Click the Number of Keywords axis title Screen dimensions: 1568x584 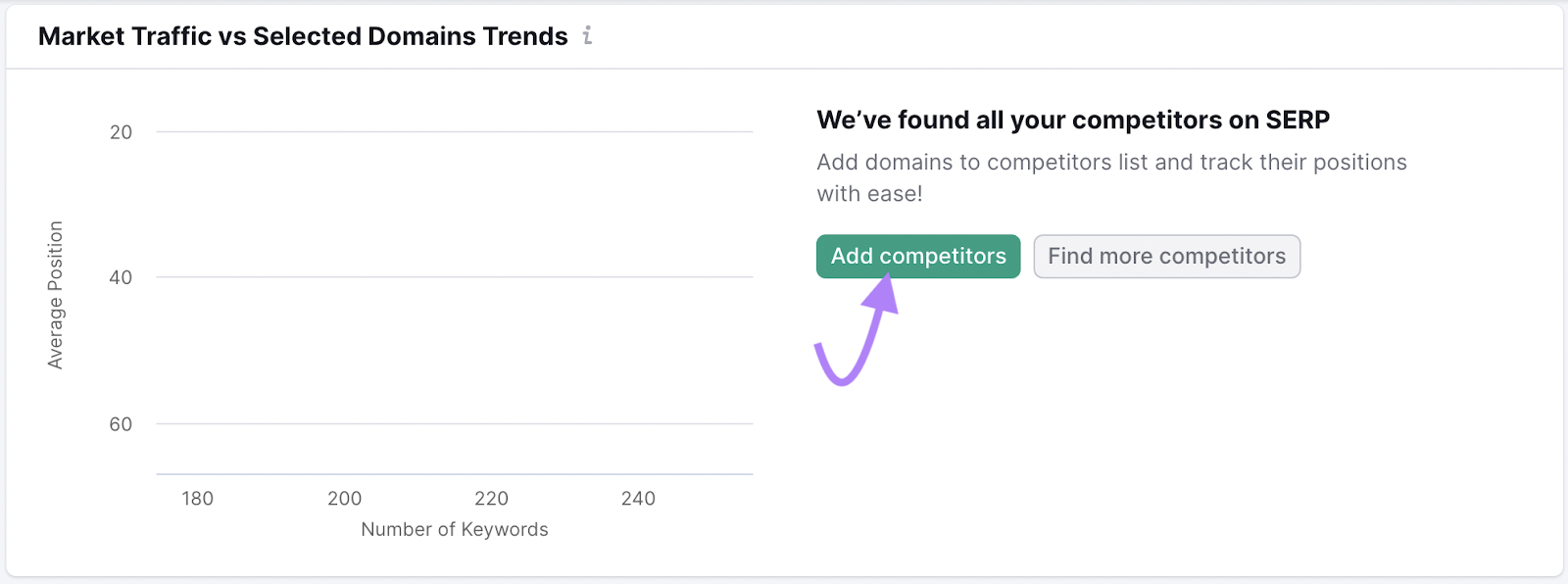click(x=455, y=530)
